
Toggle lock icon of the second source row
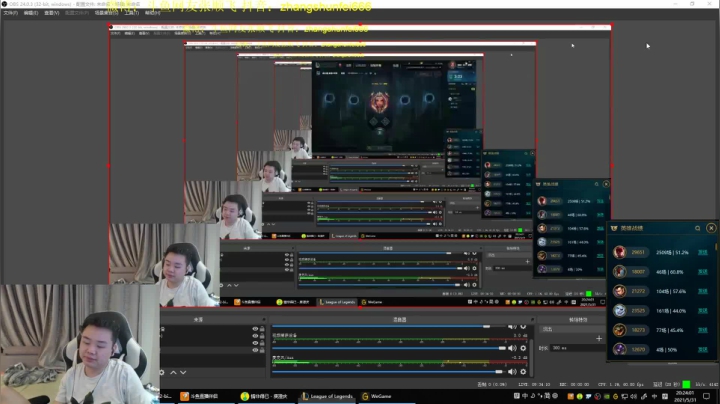tap(262, 336)
